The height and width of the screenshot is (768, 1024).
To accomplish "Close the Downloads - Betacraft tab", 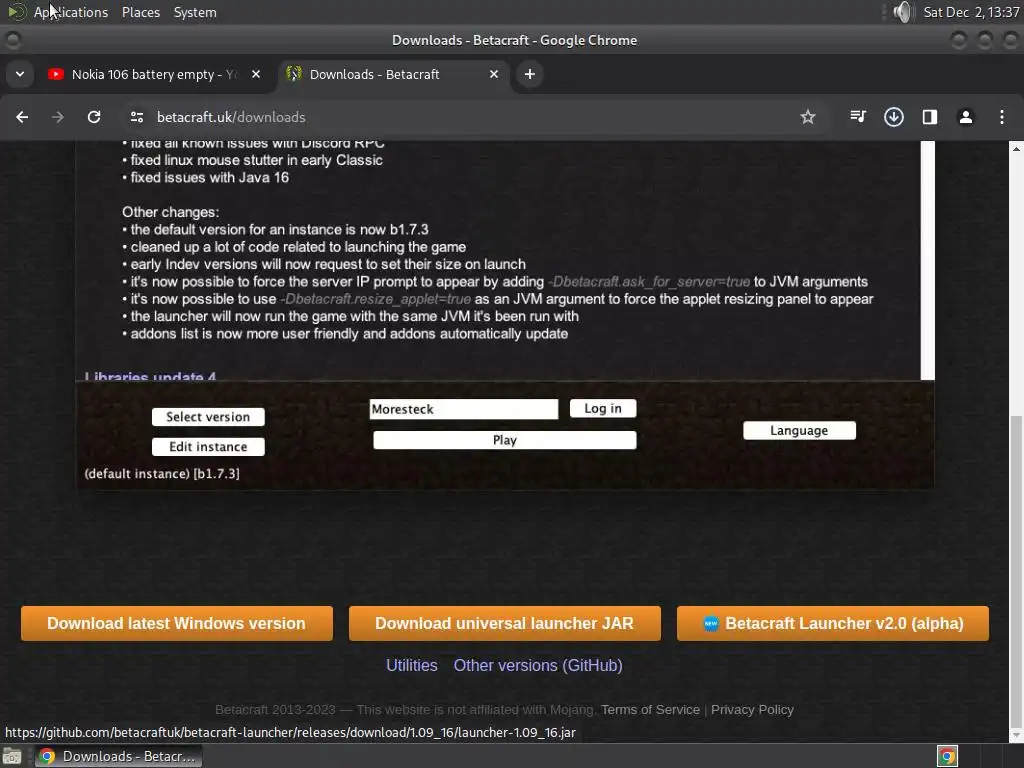I will (x=494, y=74).
